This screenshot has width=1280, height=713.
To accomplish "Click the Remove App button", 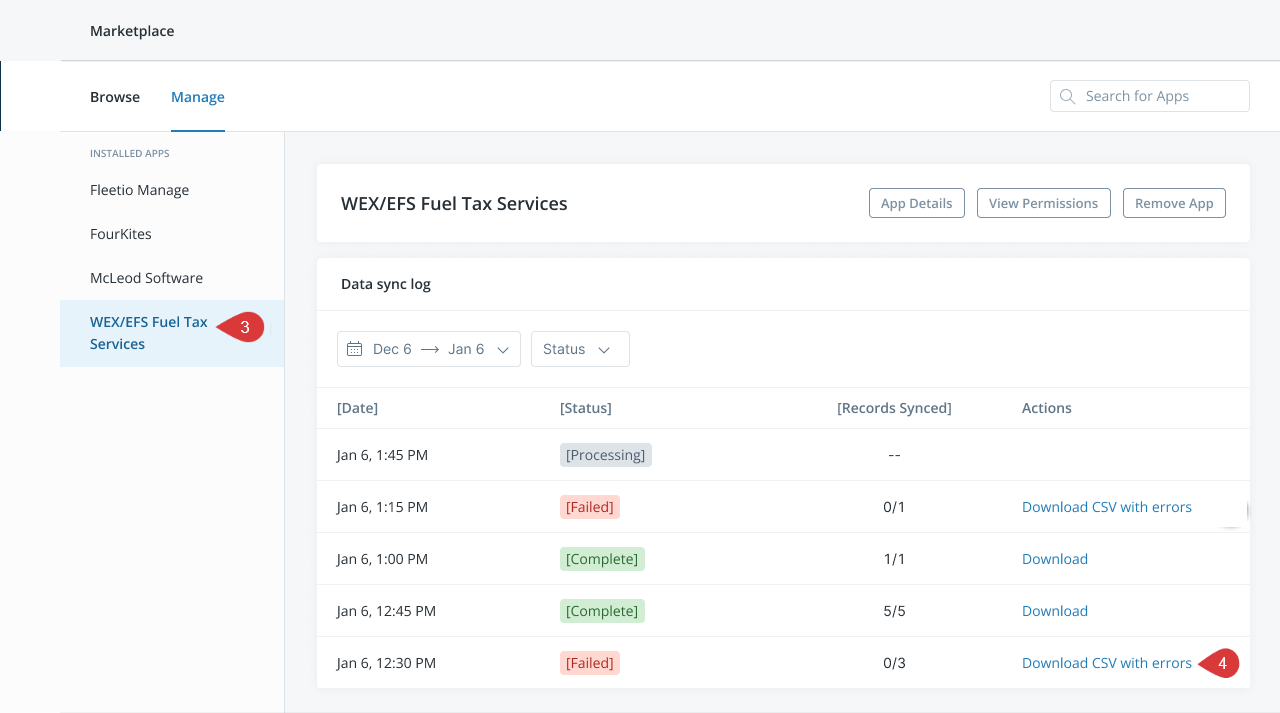I will [1174, 203].
